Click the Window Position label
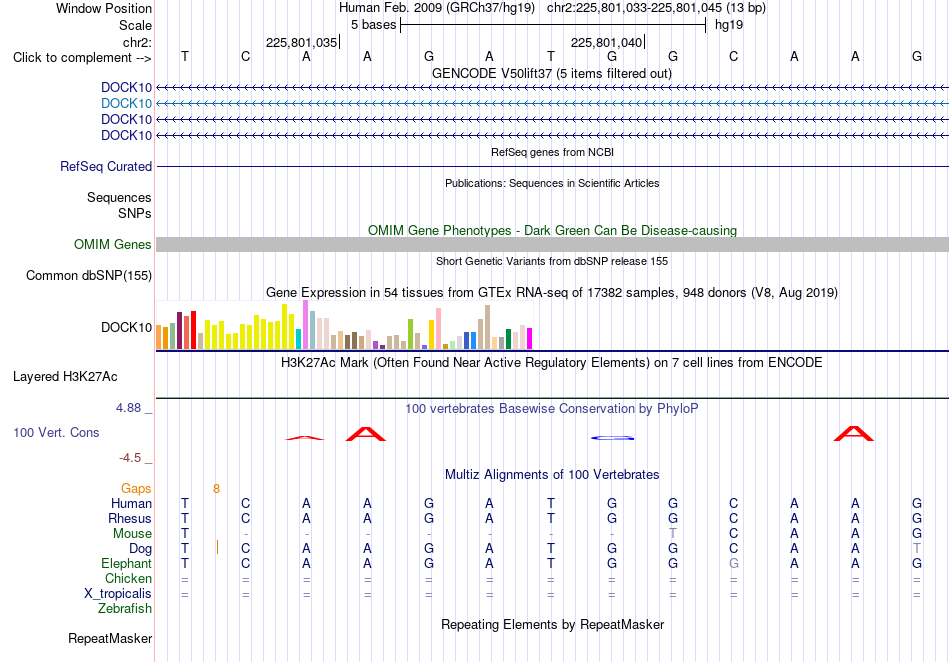 pyautogui.click(x=104, y=8)
